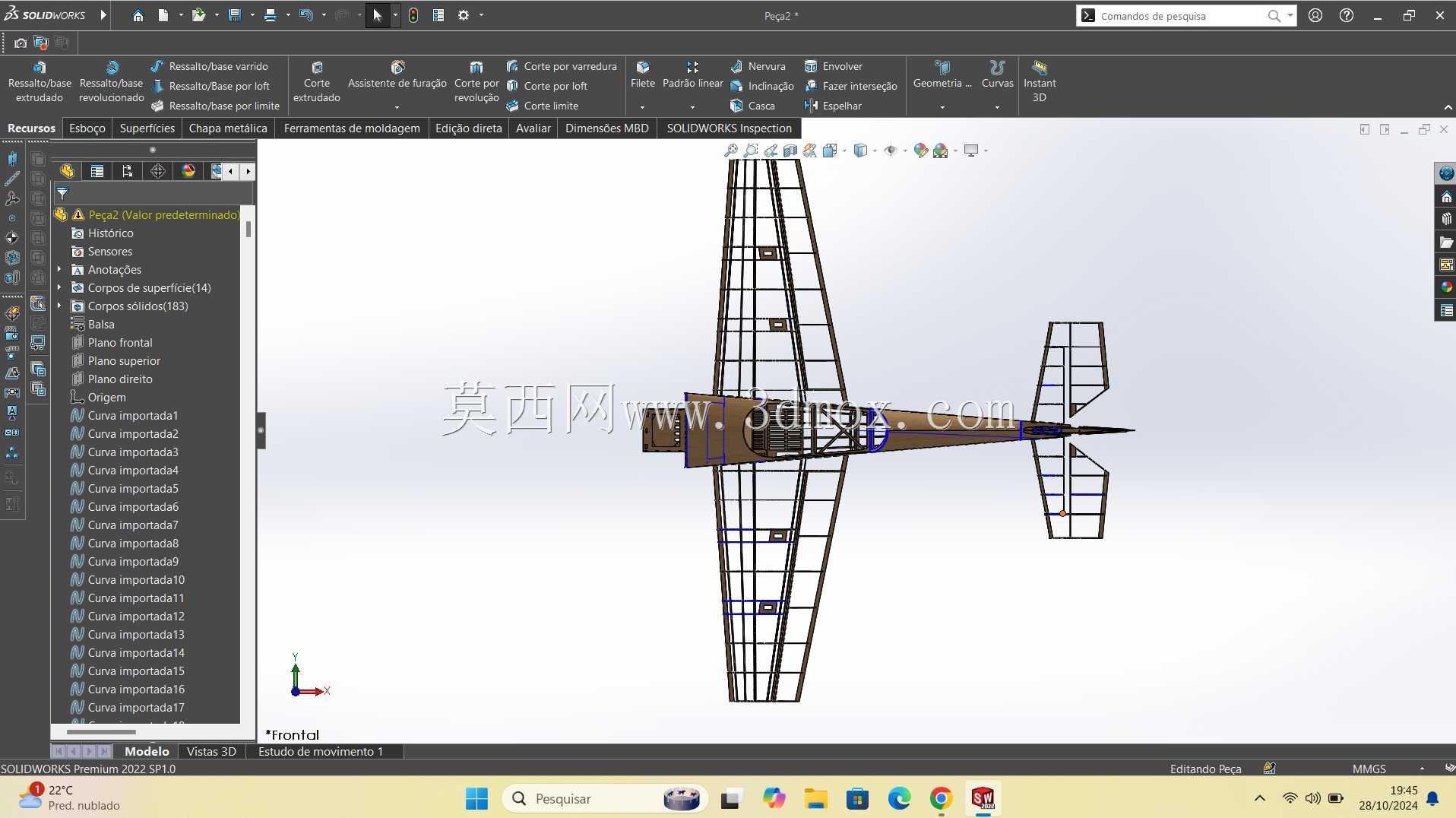
Task: Open the DimXpertManager tab icon
Action: (158, 171)
